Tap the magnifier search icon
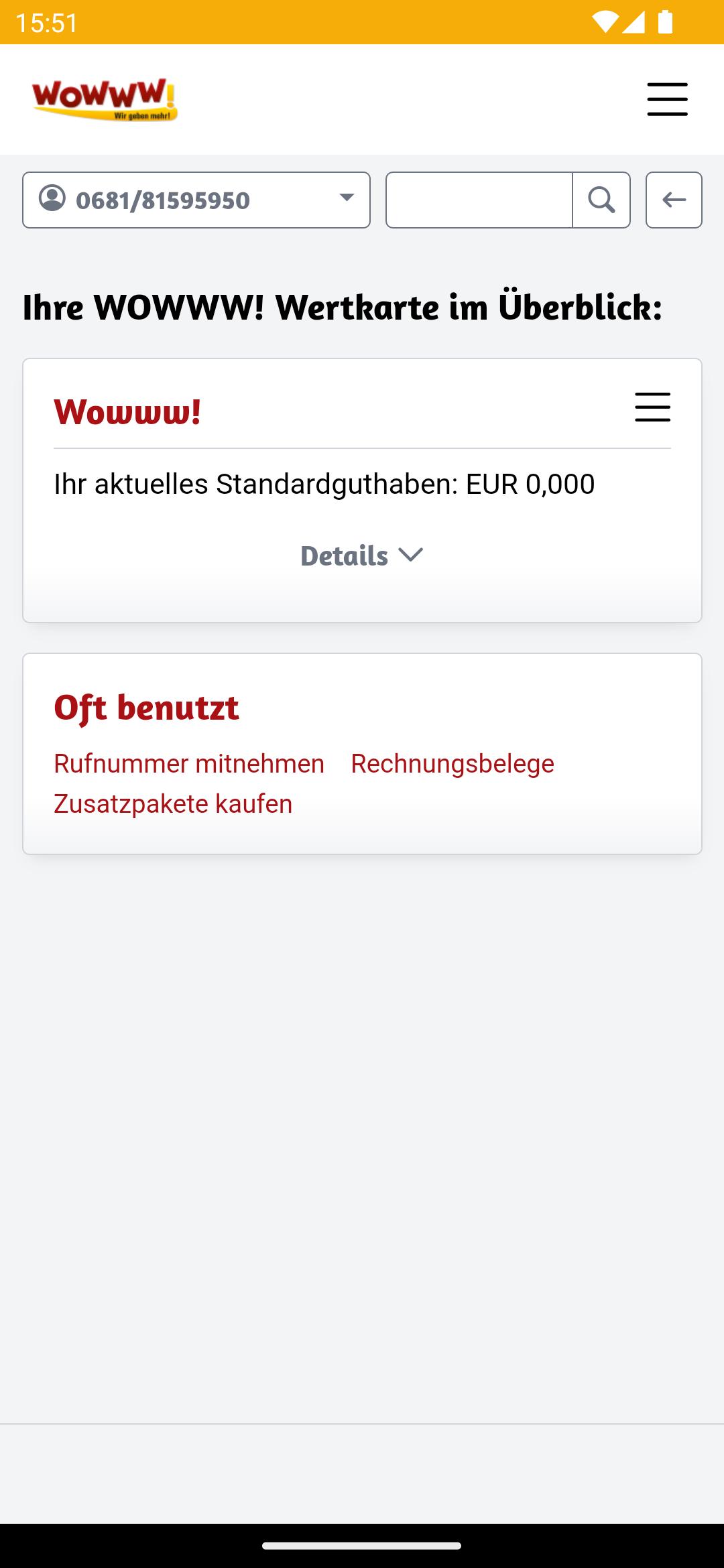This screenshot has height=1568, width=724. coord(601,200)
